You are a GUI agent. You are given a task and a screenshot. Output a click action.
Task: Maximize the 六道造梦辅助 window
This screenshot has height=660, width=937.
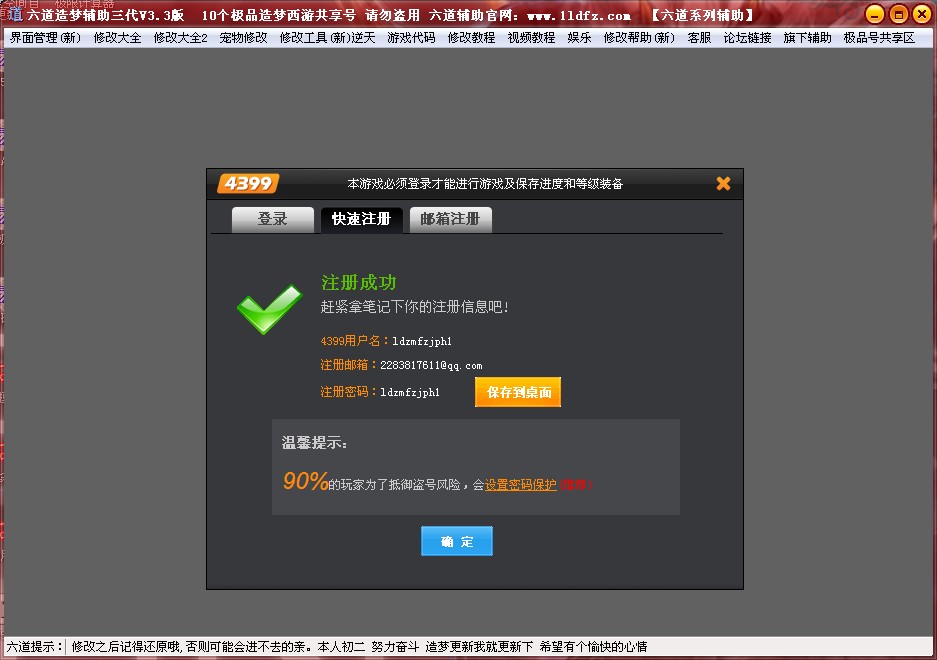pos(898,14)
